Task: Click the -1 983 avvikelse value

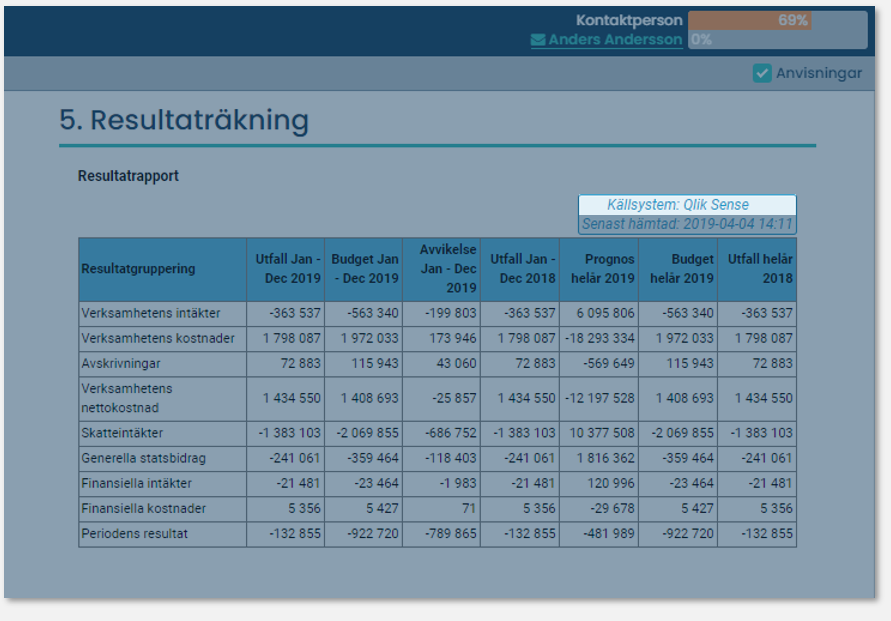Action: (x=457, y=484)
